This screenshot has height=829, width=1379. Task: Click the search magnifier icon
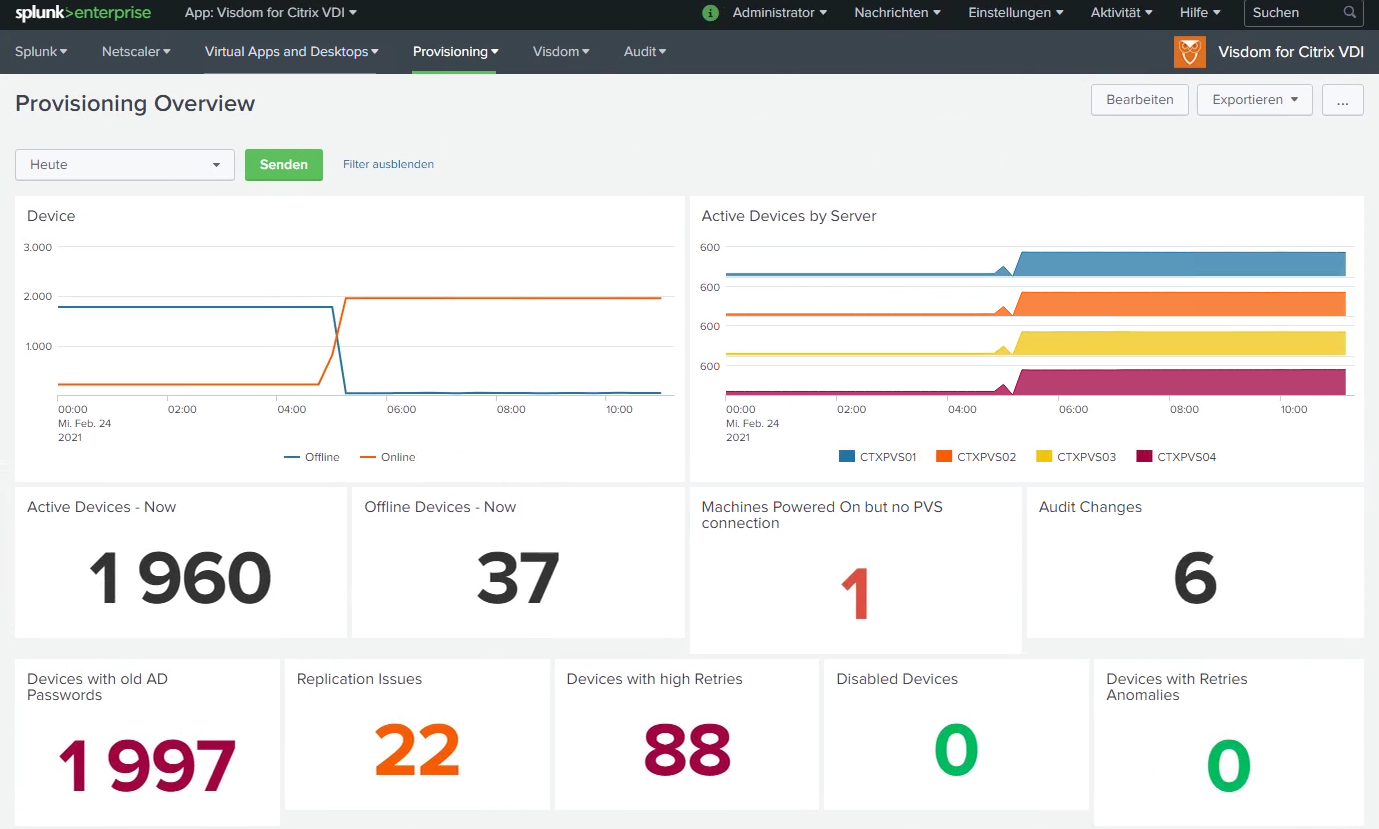coord(1350,13)
